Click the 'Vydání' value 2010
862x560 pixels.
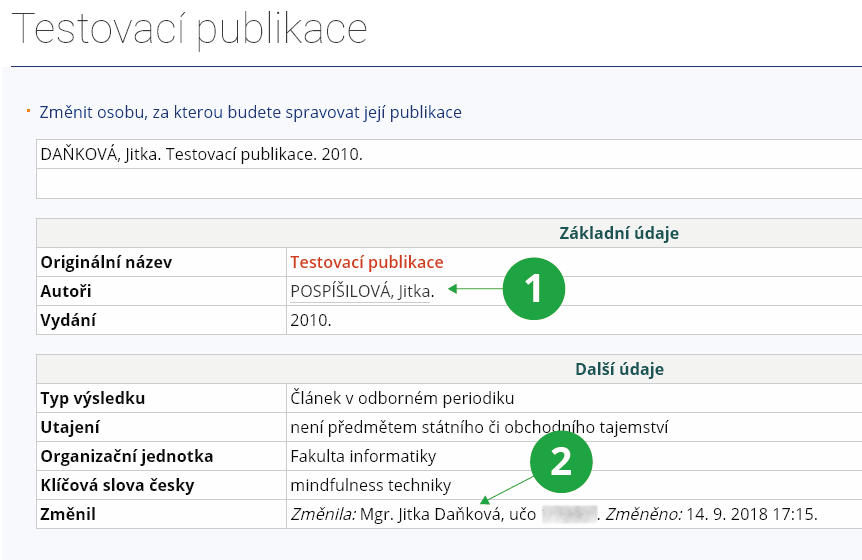click(x=310, y=321)
